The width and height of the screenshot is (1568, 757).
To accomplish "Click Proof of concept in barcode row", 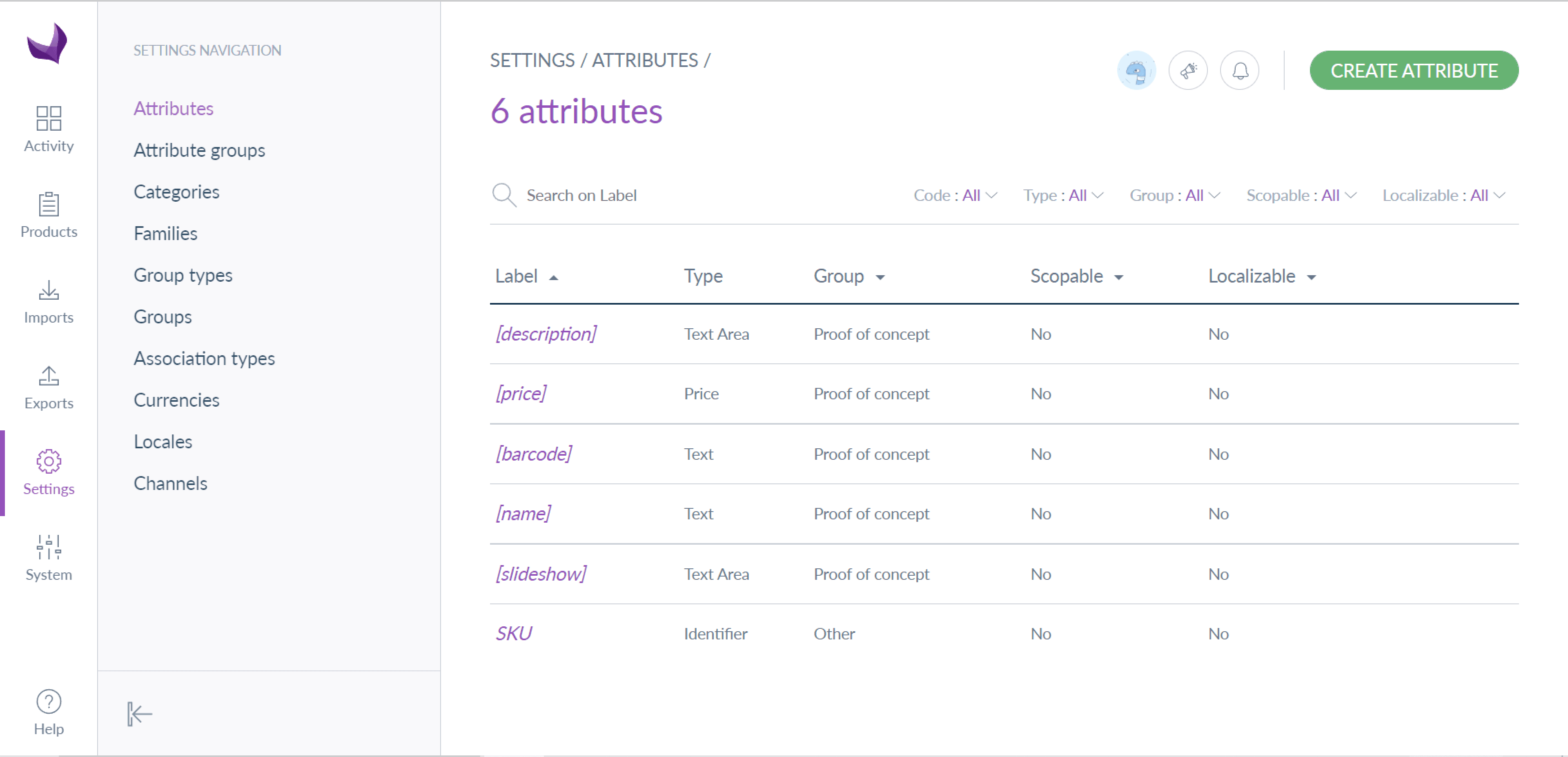I will coord(871,454).
